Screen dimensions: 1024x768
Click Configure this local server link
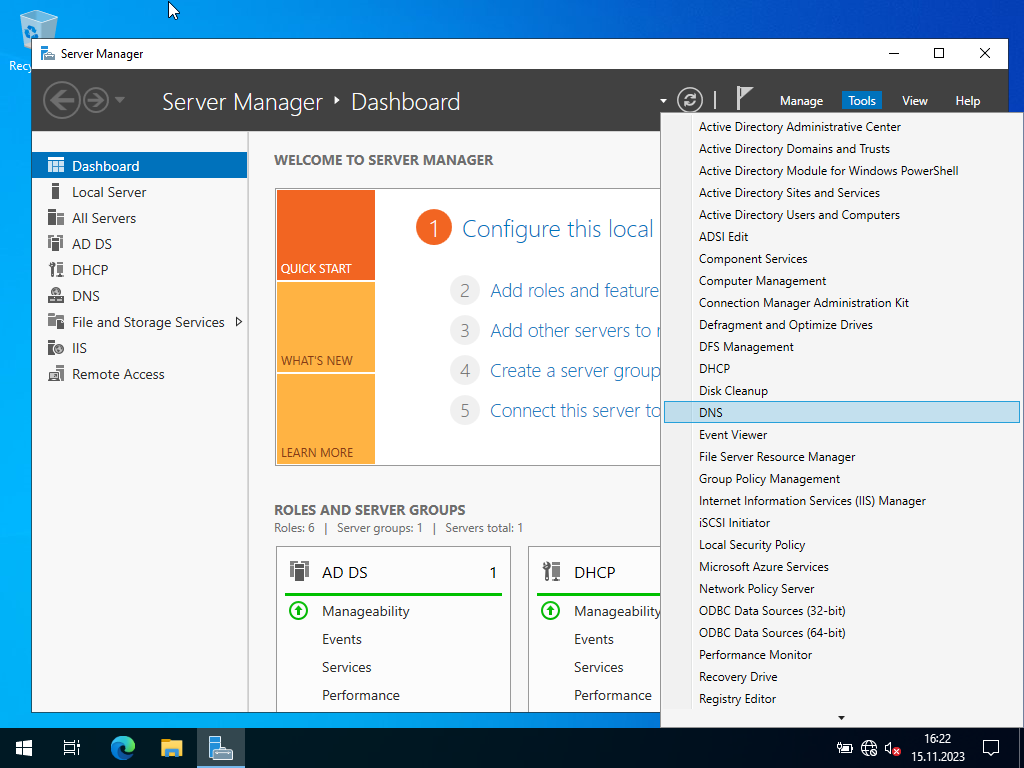(x=558, y=229)
